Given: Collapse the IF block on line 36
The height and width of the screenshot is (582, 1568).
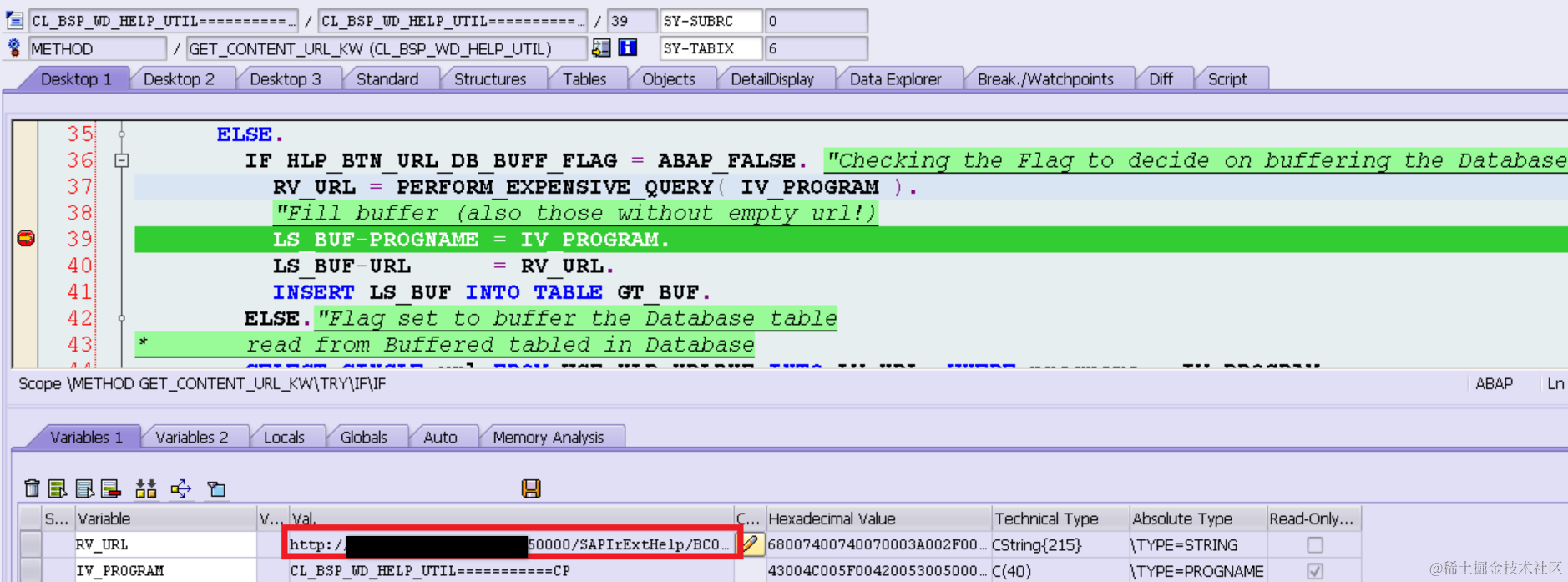Looking at the screenshot, I should 122,160.
